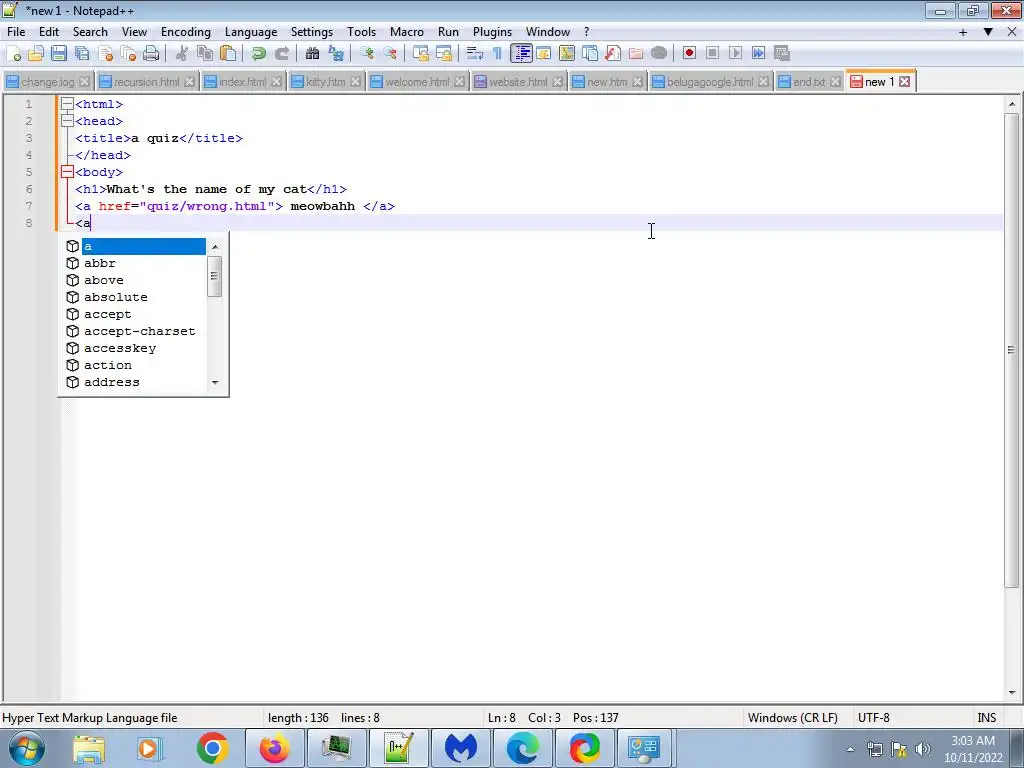Open the Windows Start button
1024x768 pixels.
(26, 748)
